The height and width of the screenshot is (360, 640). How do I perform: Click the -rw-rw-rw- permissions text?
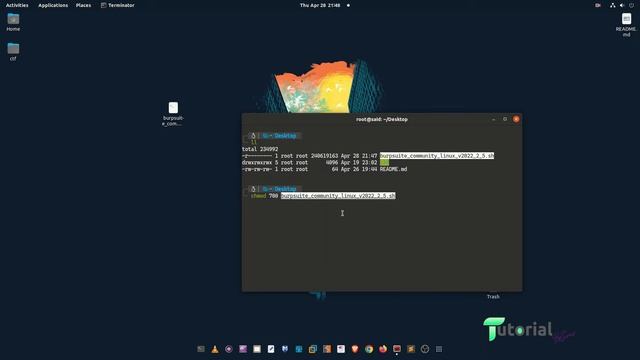(257, 169)
